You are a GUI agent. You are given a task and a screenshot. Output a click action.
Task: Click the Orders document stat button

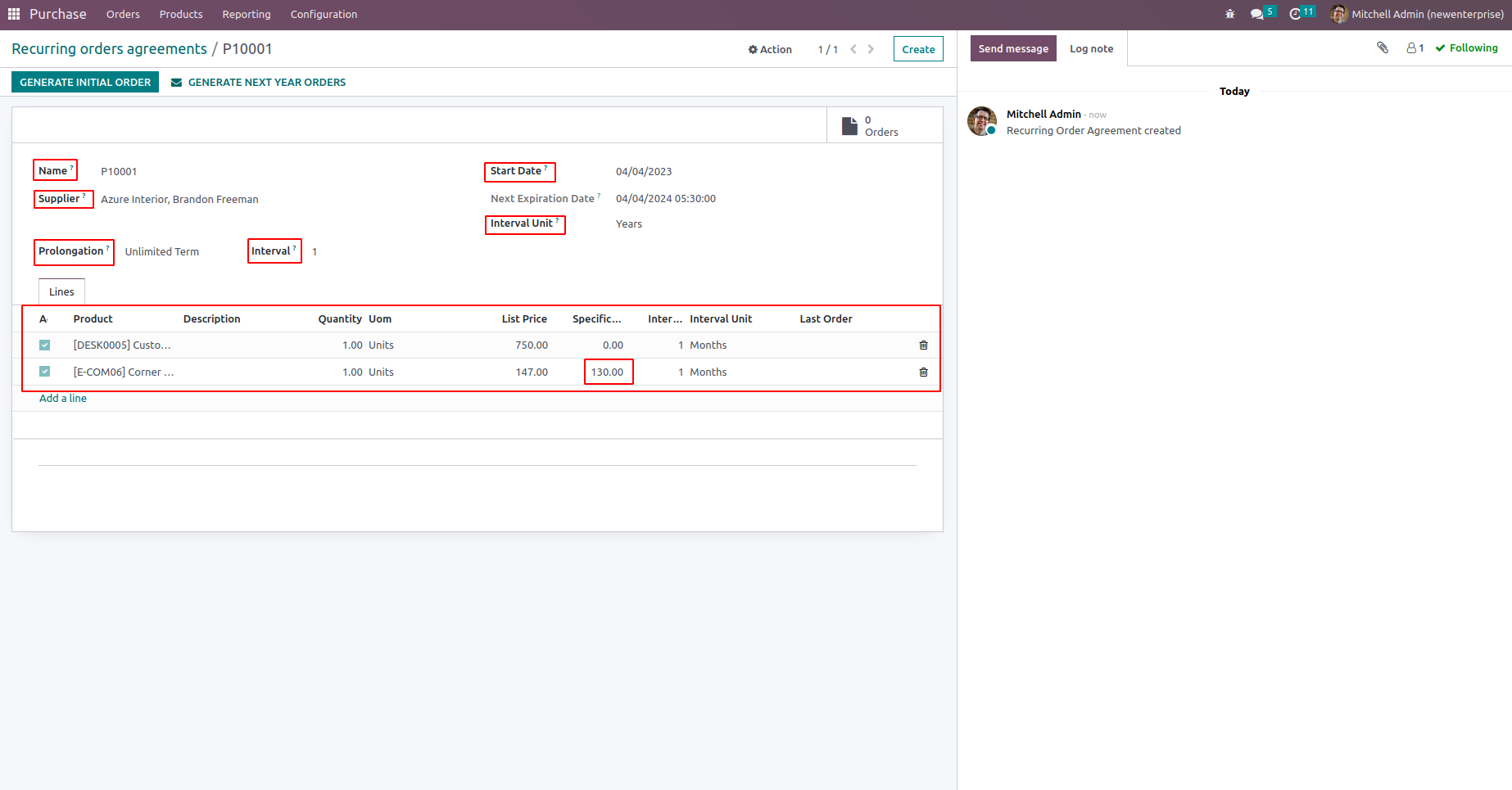(x=885, y=125)
